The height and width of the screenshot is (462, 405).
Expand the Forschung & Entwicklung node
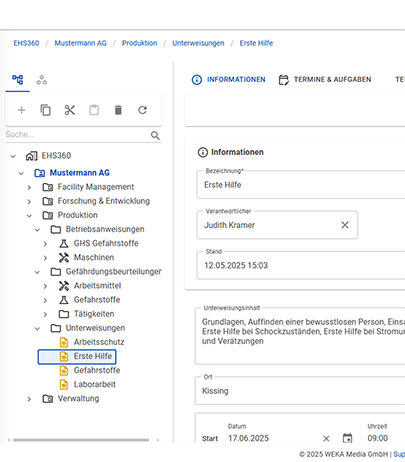[x=29, y=202]
